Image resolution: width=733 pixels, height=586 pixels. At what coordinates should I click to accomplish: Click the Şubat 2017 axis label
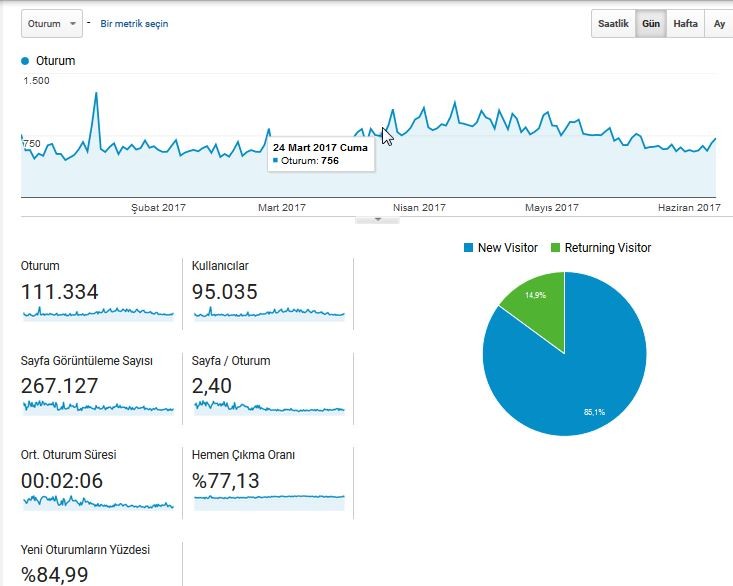click(158, 207)
